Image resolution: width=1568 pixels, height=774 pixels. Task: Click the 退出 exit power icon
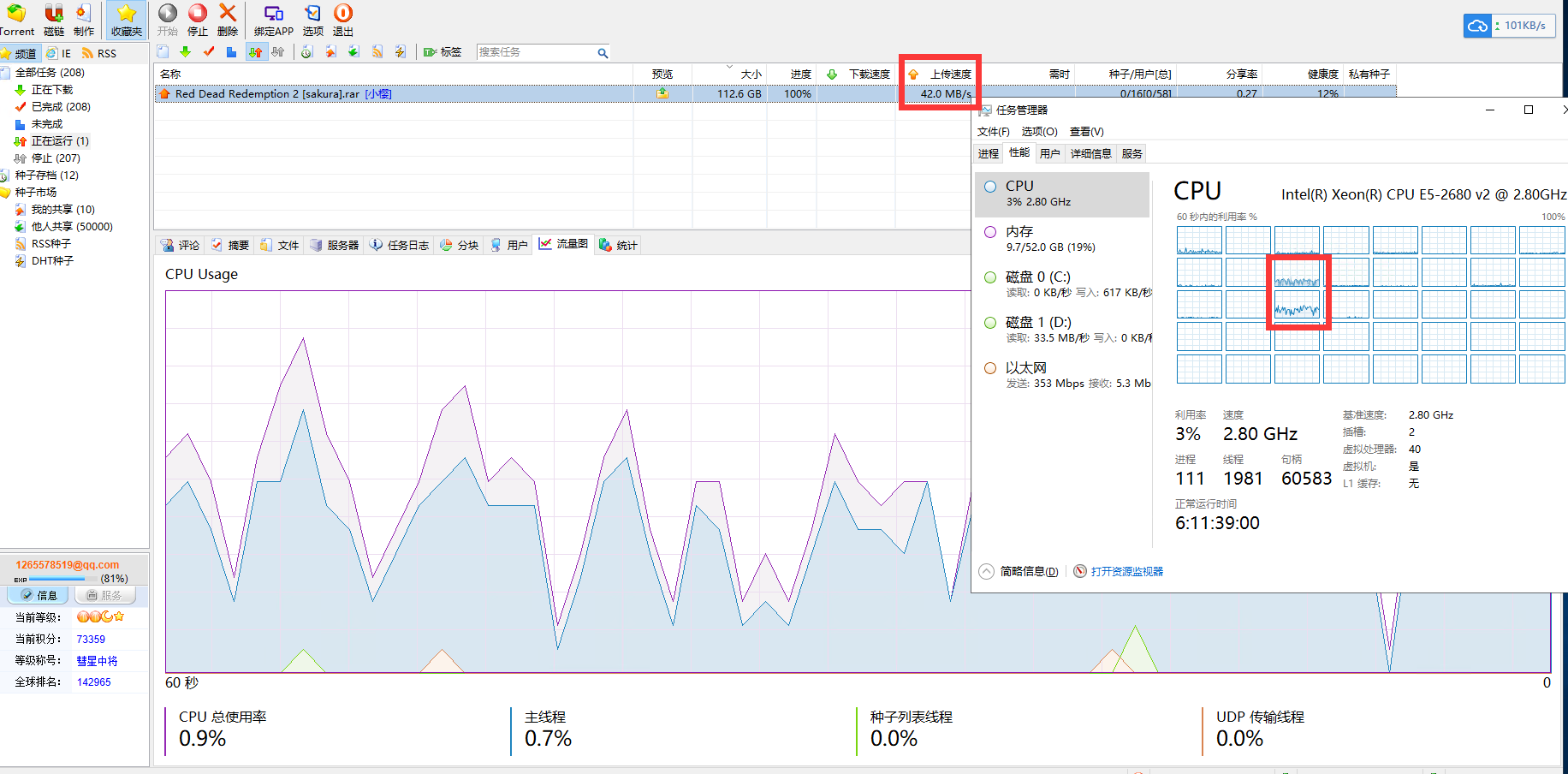(343, 14)
